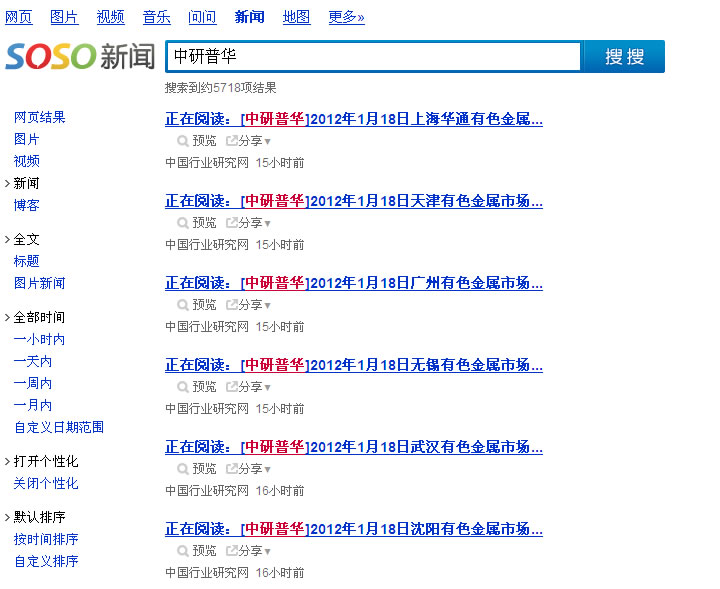The image size is (720, 589).
Task: Filter results by 一周内 in sidebar
Action: [x=33, y=383]
